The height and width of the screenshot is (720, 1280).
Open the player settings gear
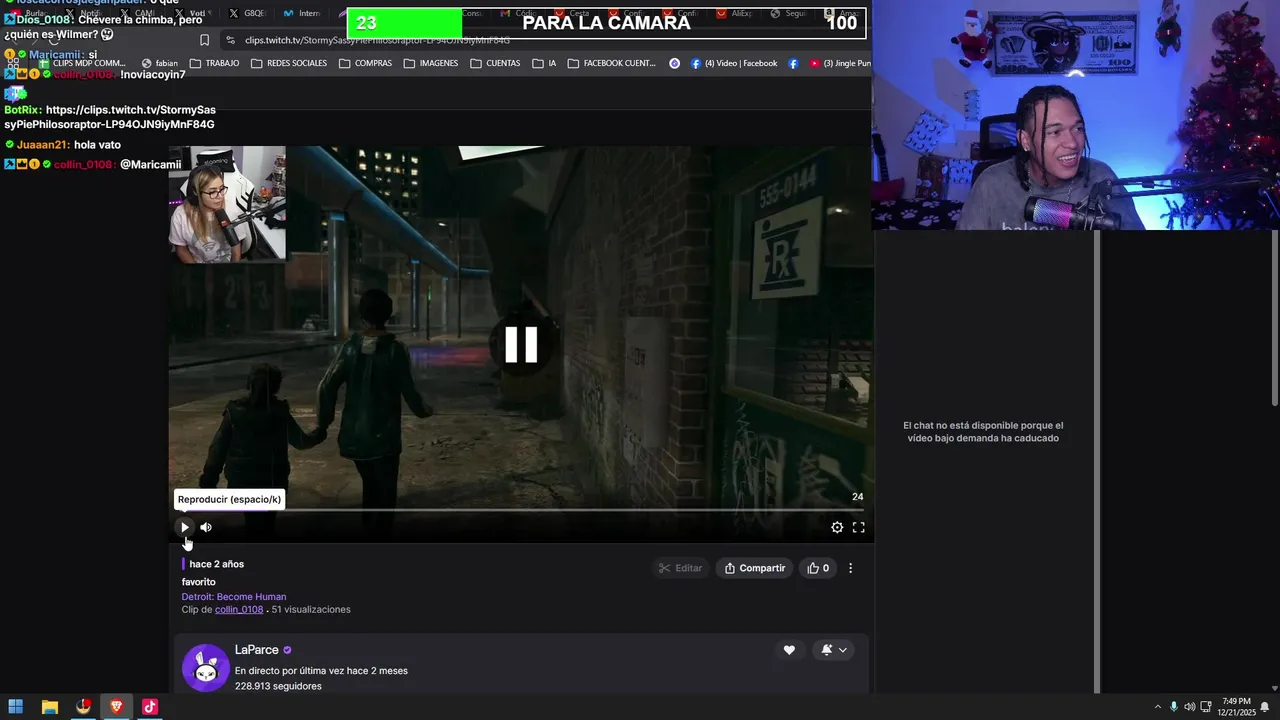point(837,527)
